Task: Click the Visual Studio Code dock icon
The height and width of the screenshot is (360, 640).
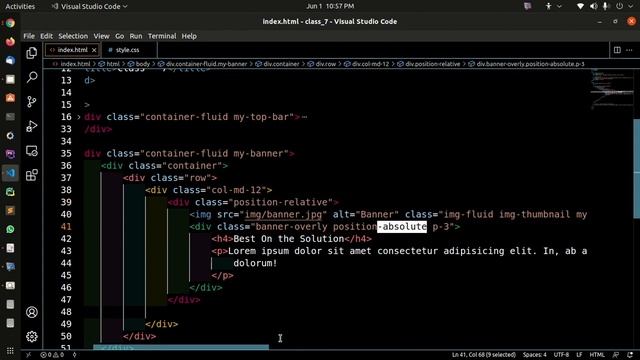Action: click(10, 173)
